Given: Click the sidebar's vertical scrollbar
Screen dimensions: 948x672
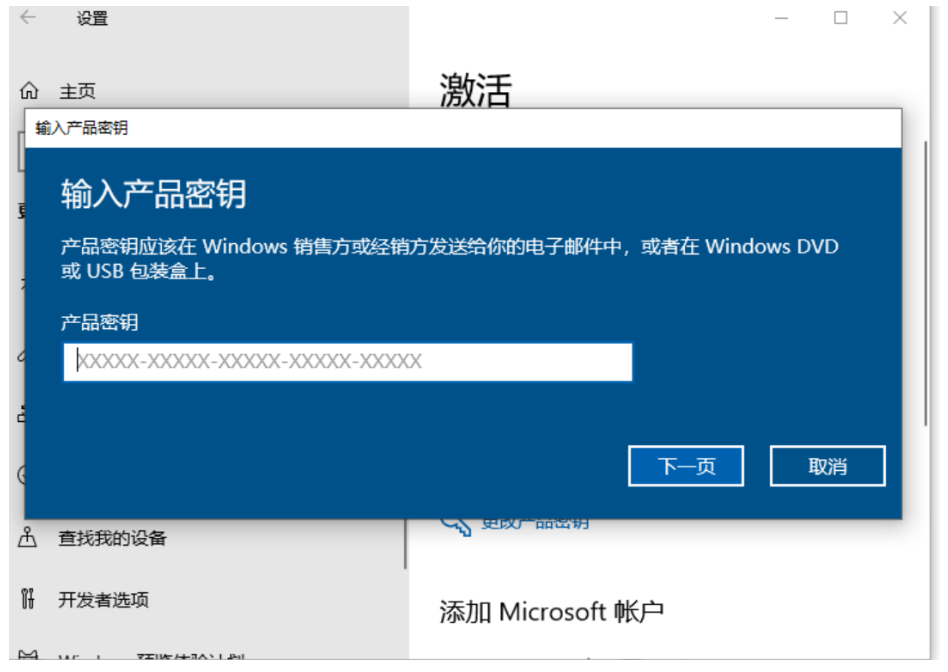Looking at the screenshot, I should (405, 543).
